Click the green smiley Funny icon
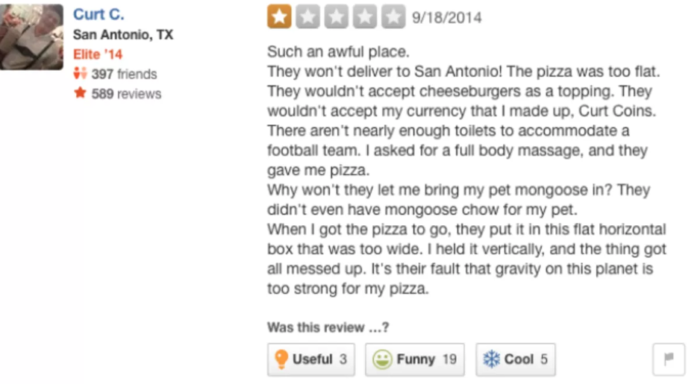The image size is (700, 384). (382, 359)
